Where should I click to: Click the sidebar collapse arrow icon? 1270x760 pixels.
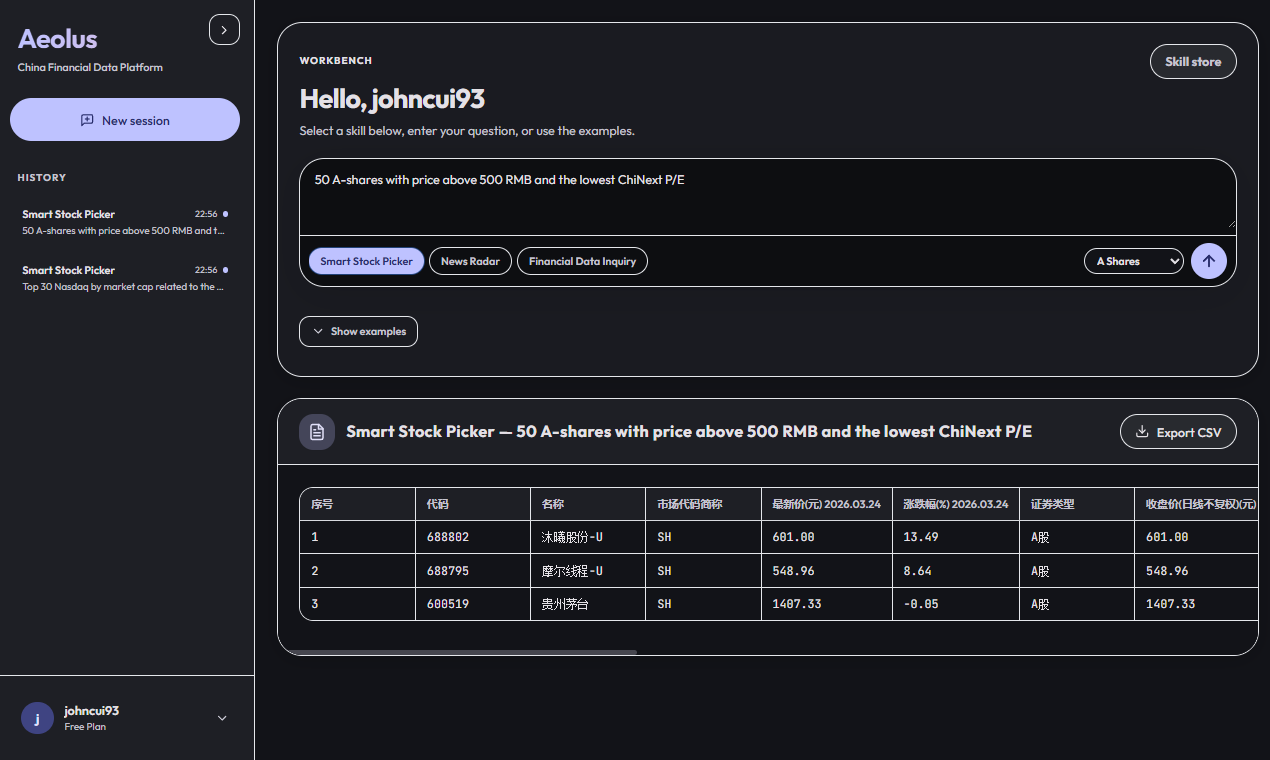[x=224, y=29]
